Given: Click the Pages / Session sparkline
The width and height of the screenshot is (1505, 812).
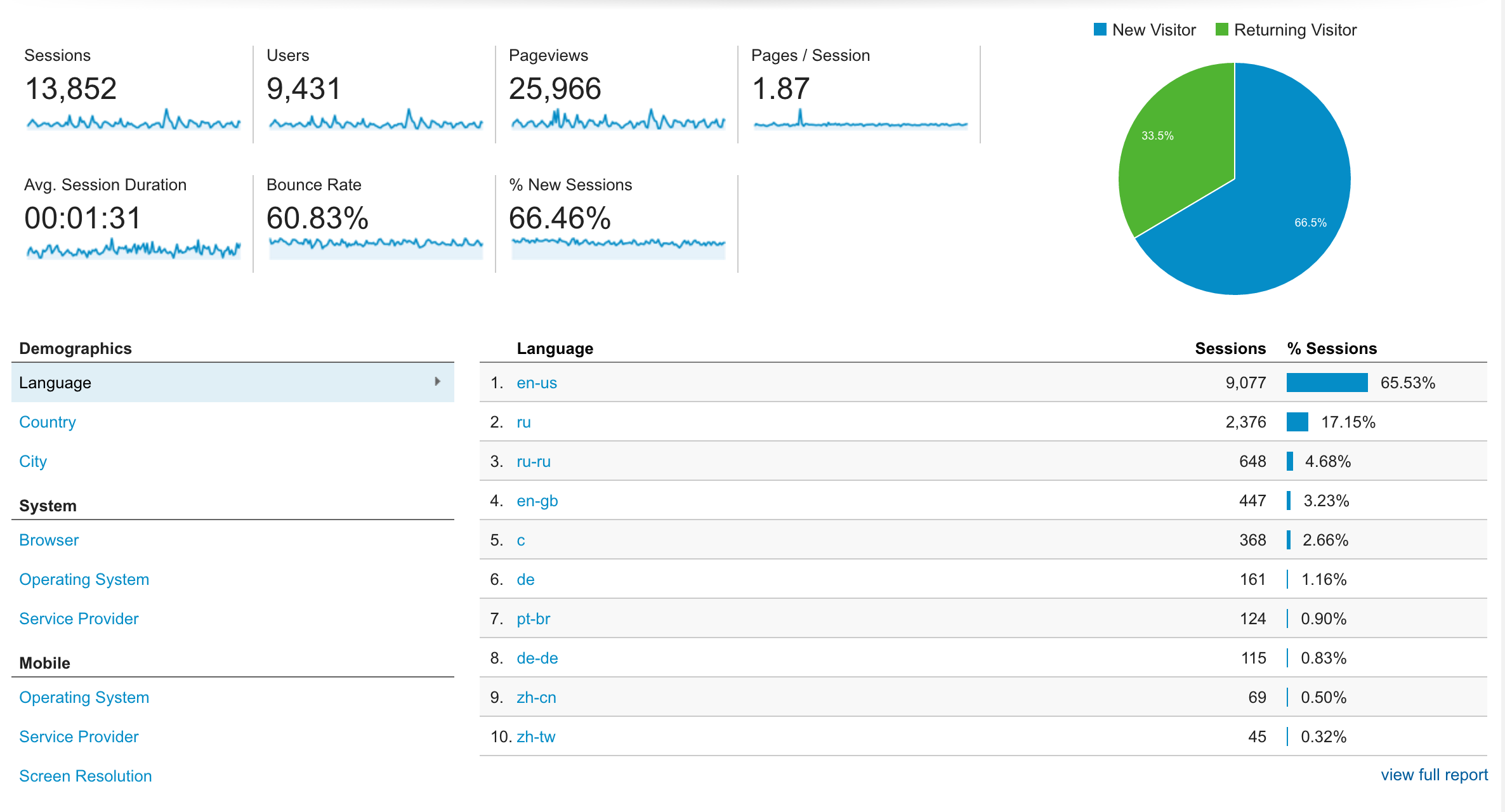Looking at the screenshot, I should tap(860, 120).
